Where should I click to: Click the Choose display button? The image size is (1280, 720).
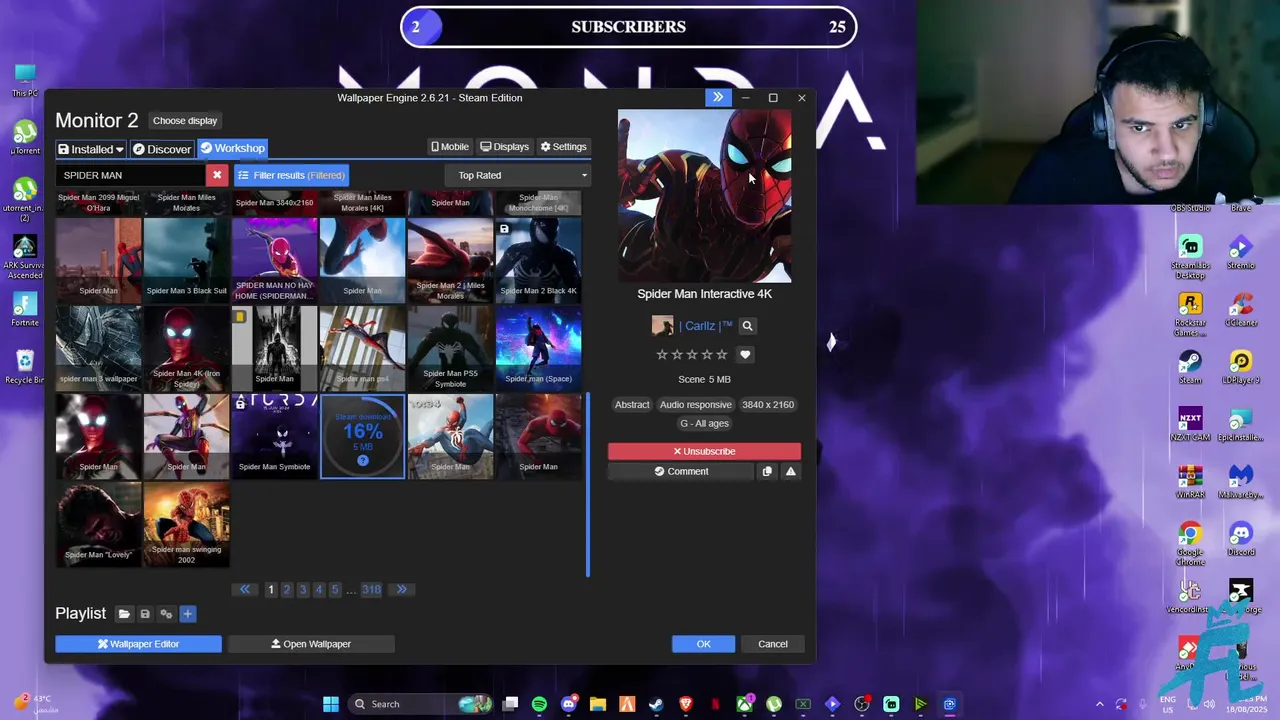coord(185,121)
